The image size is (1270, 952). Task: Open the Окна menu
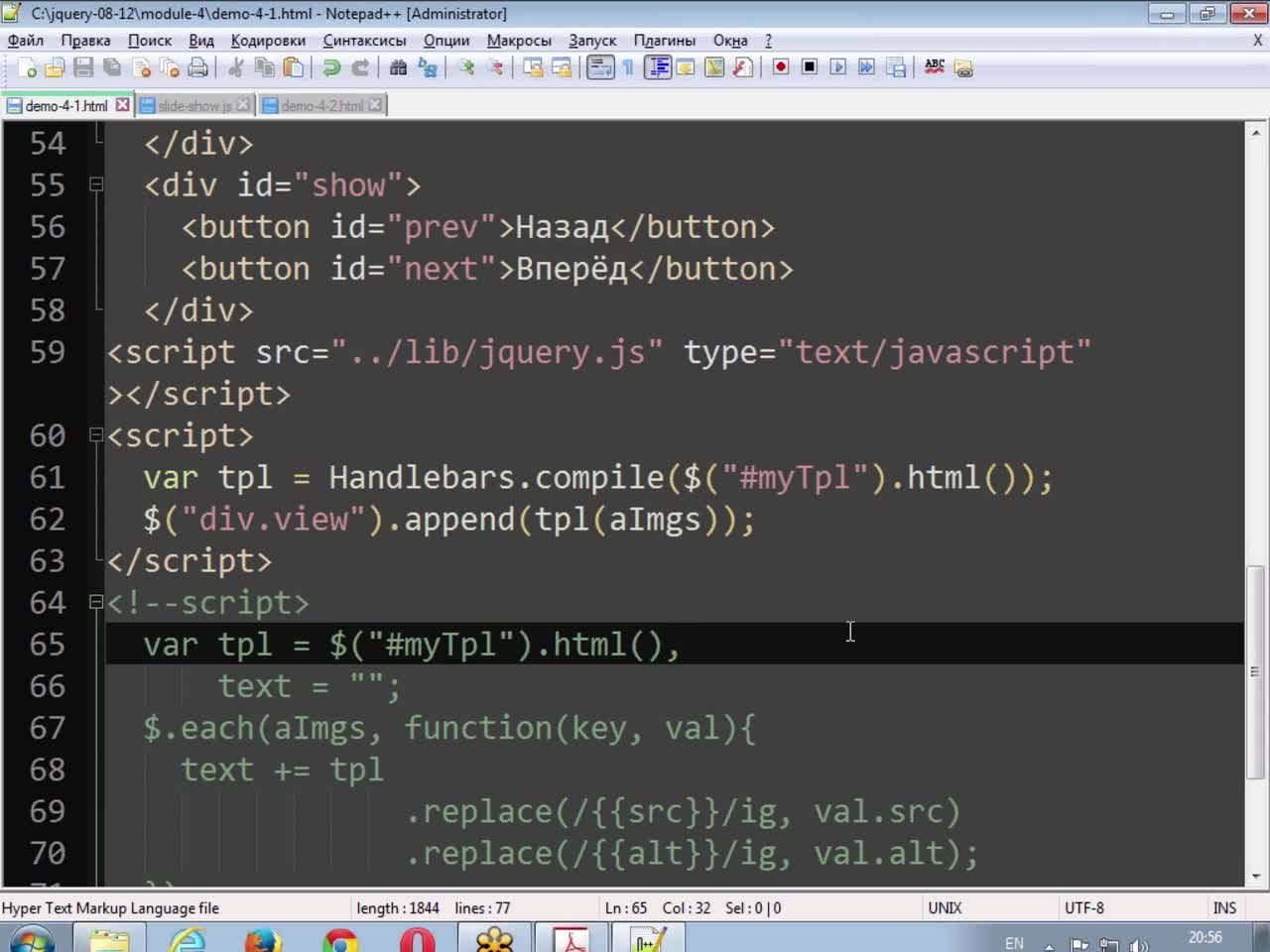[730, 41]
